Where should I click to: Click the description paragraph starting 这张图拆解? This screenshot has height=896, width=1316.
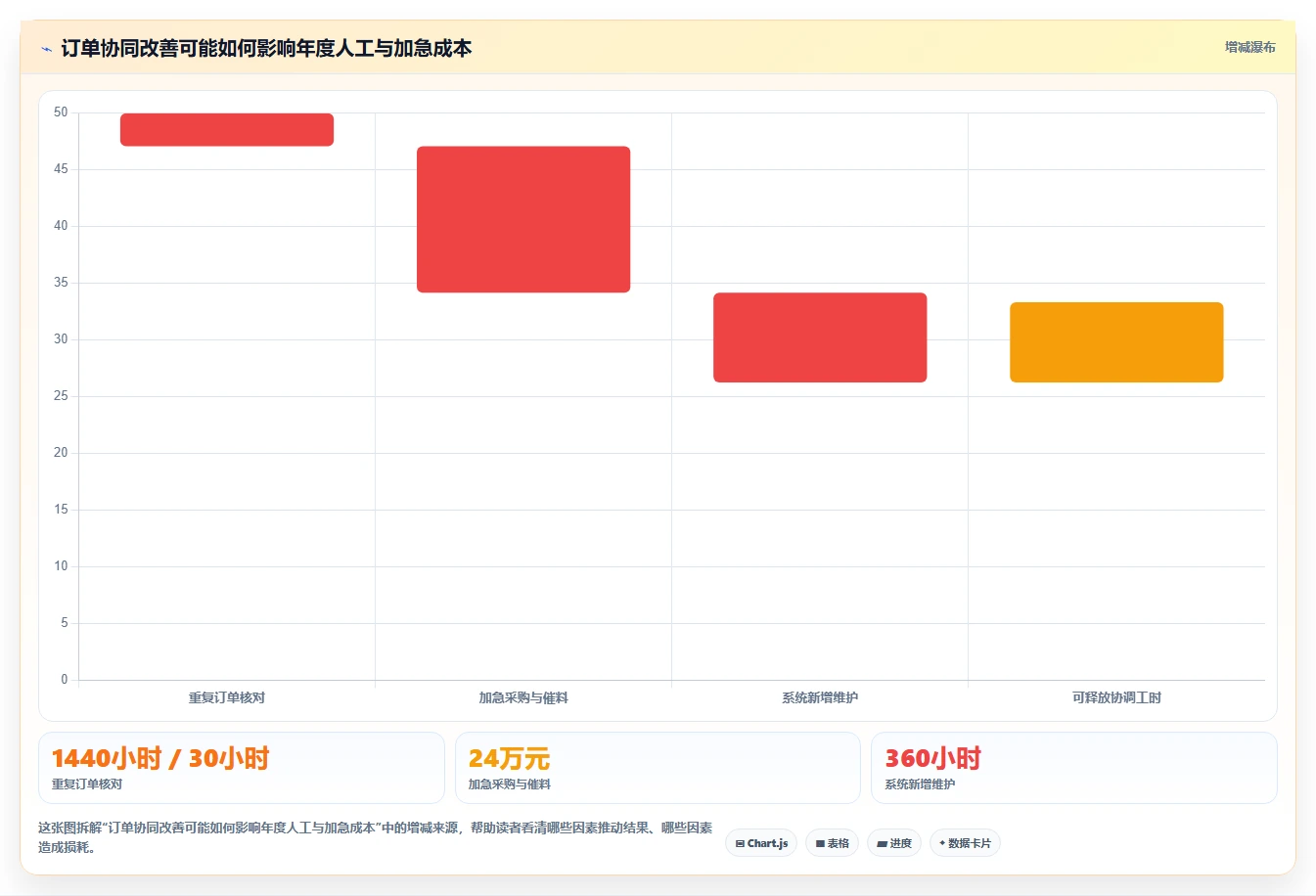[376, 837]
